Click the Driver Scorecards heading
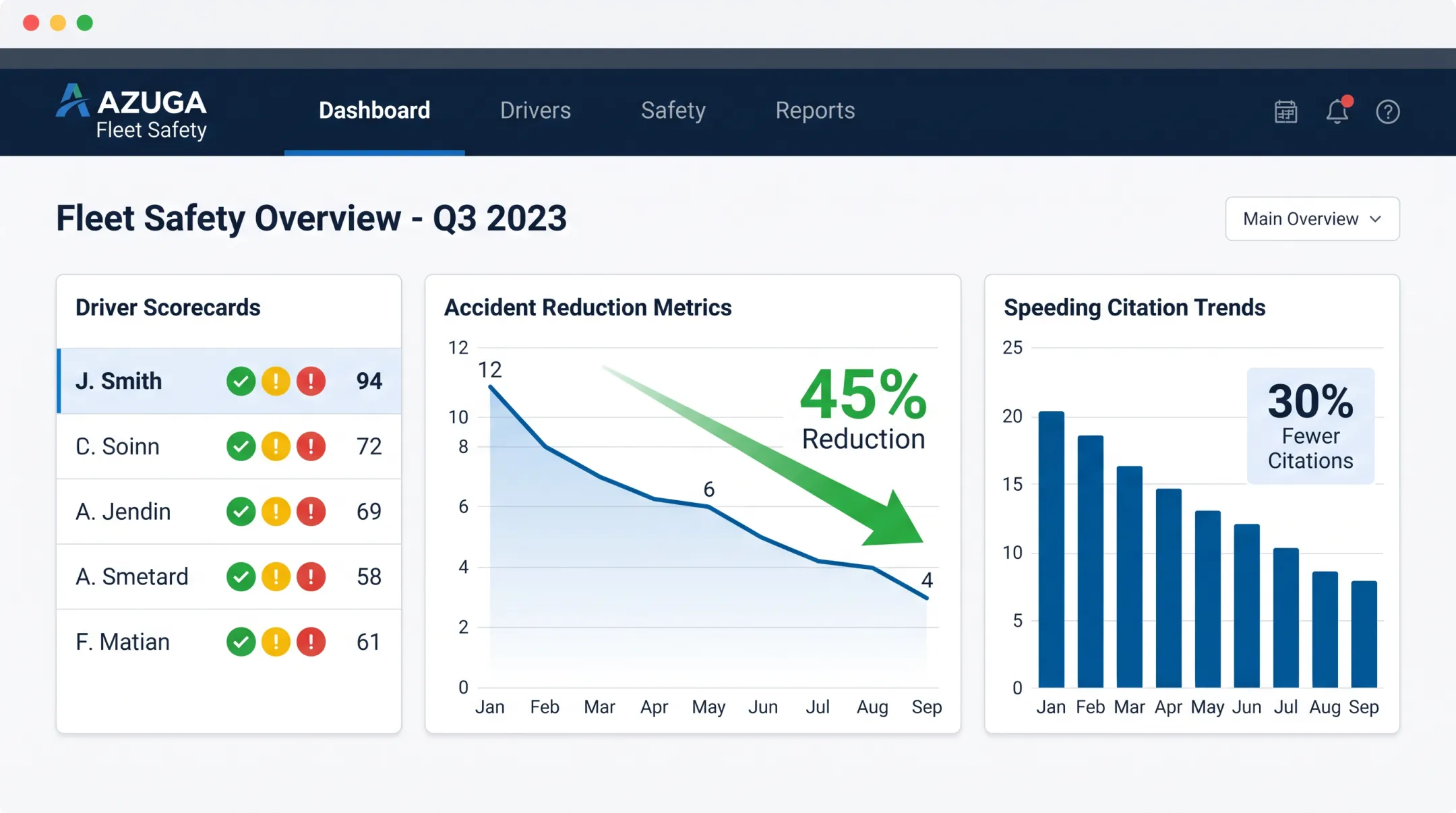Image resolution: width=1456 pixels, height=813 pixels. coord(168,307)
